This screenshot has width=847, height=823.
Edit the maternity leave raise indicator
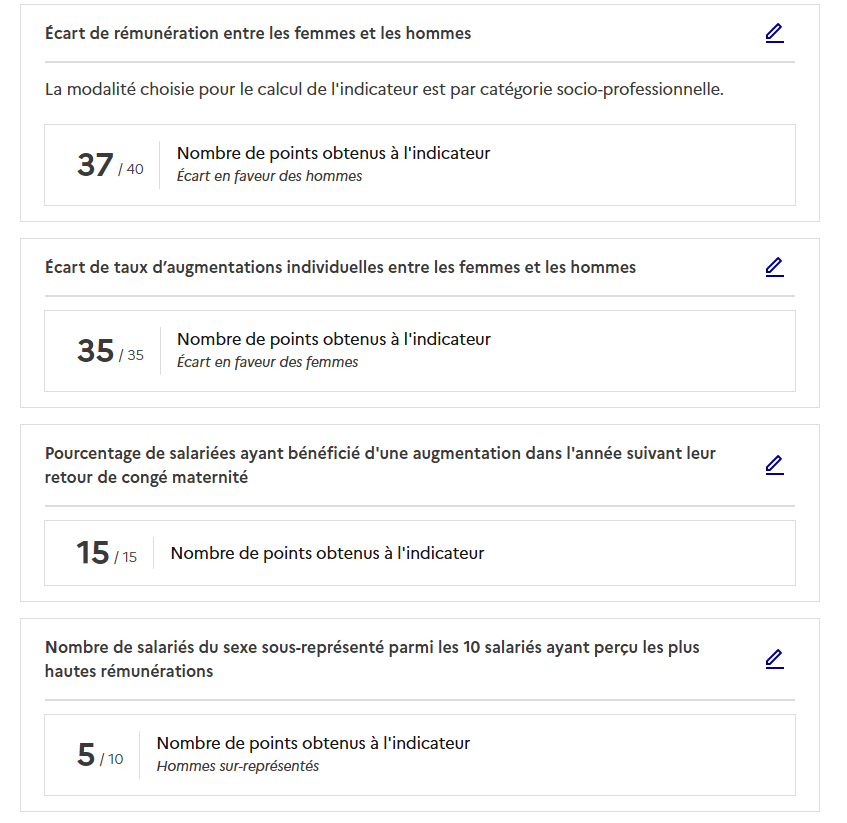(774, 465)
